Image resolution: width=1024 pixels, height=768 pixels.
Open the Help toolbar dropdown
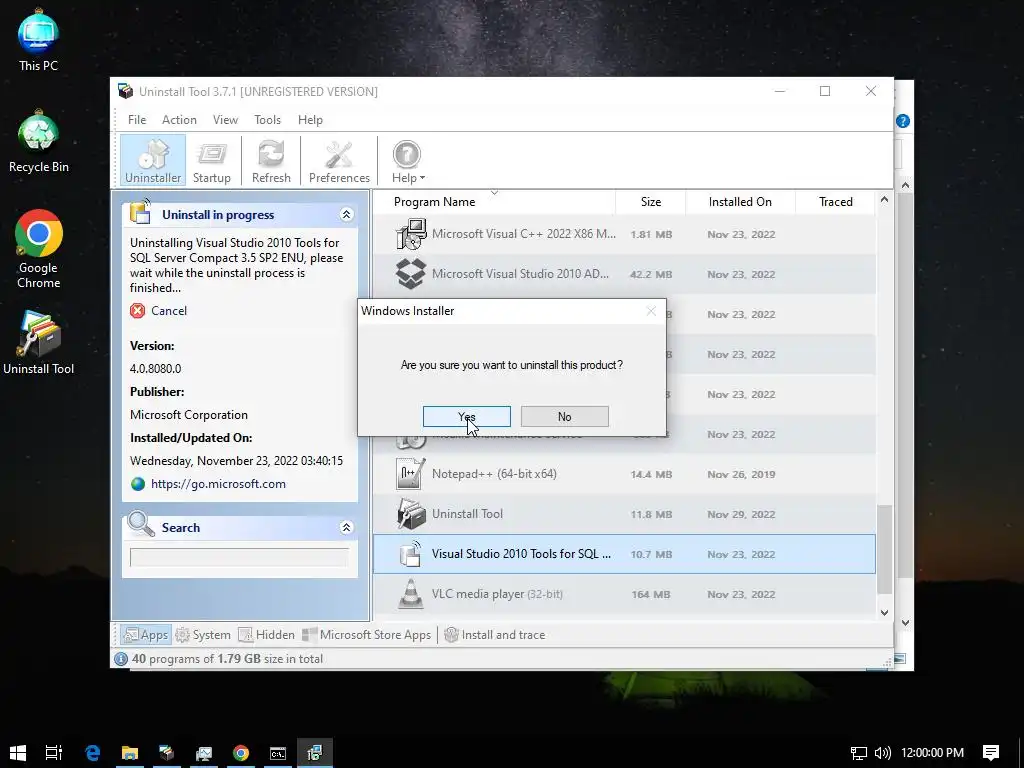tap(408, 161)
